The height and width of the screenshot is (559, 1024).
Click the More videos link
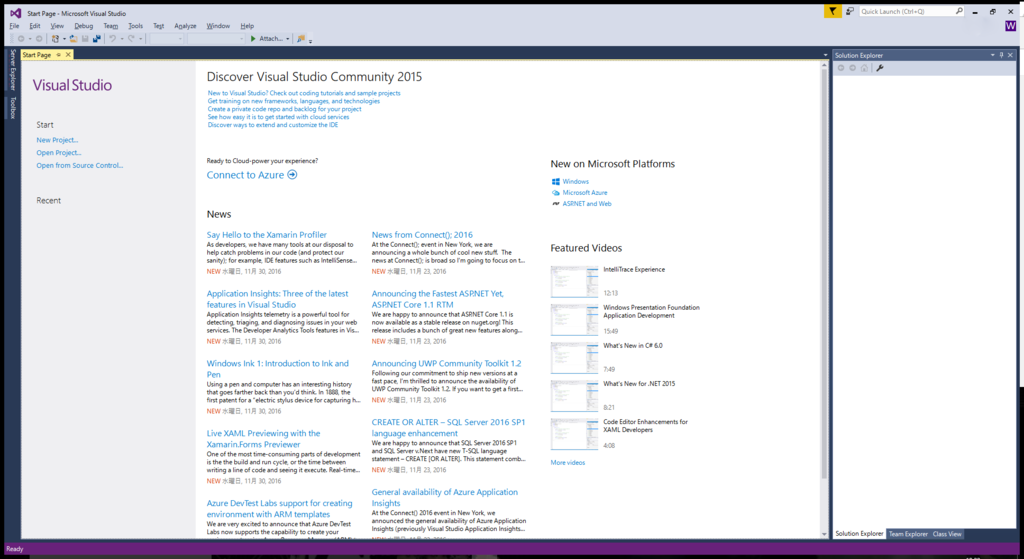(x=568, y=462)
